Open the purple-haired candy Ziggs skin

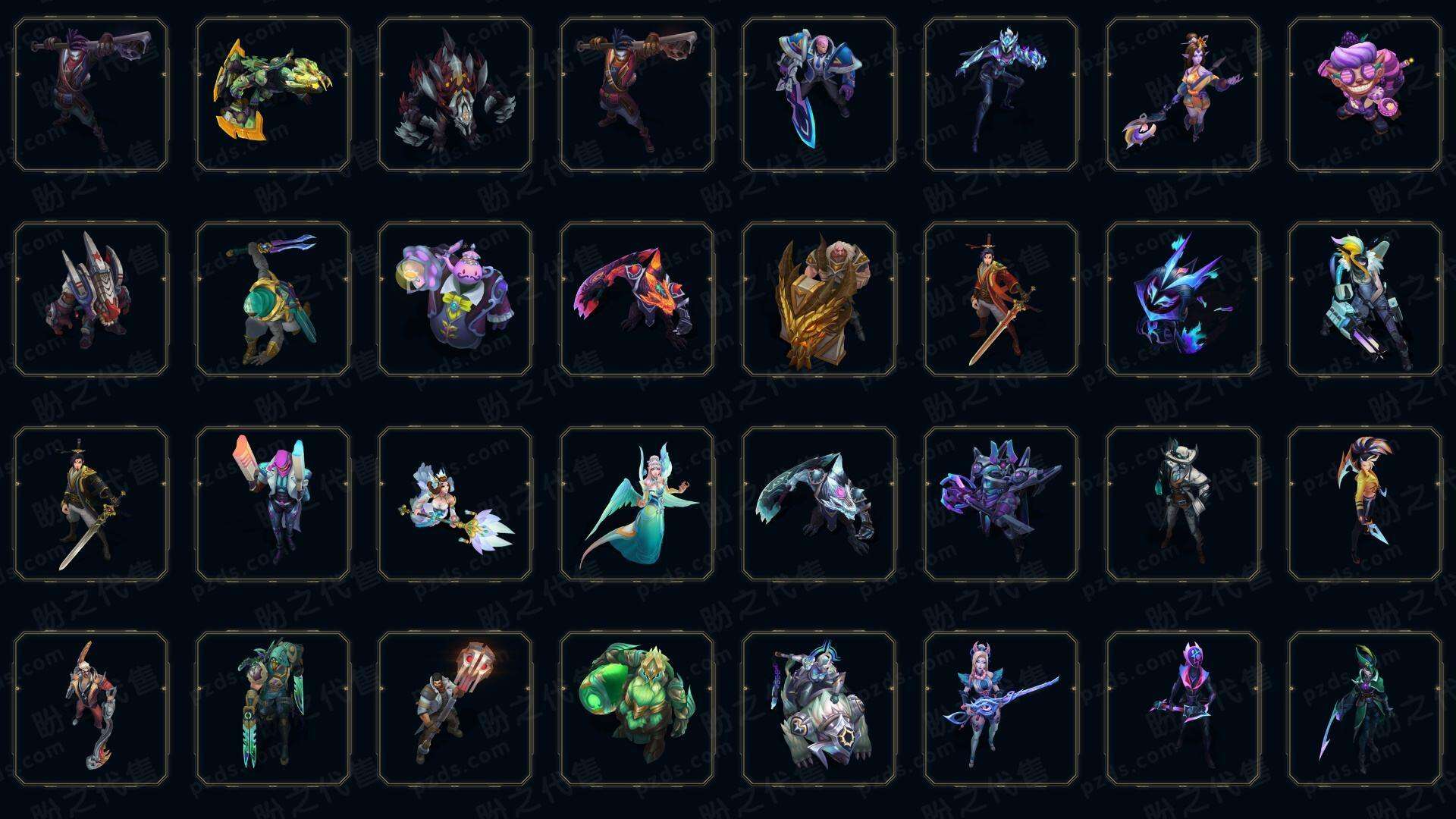[x=1365, y=95]
